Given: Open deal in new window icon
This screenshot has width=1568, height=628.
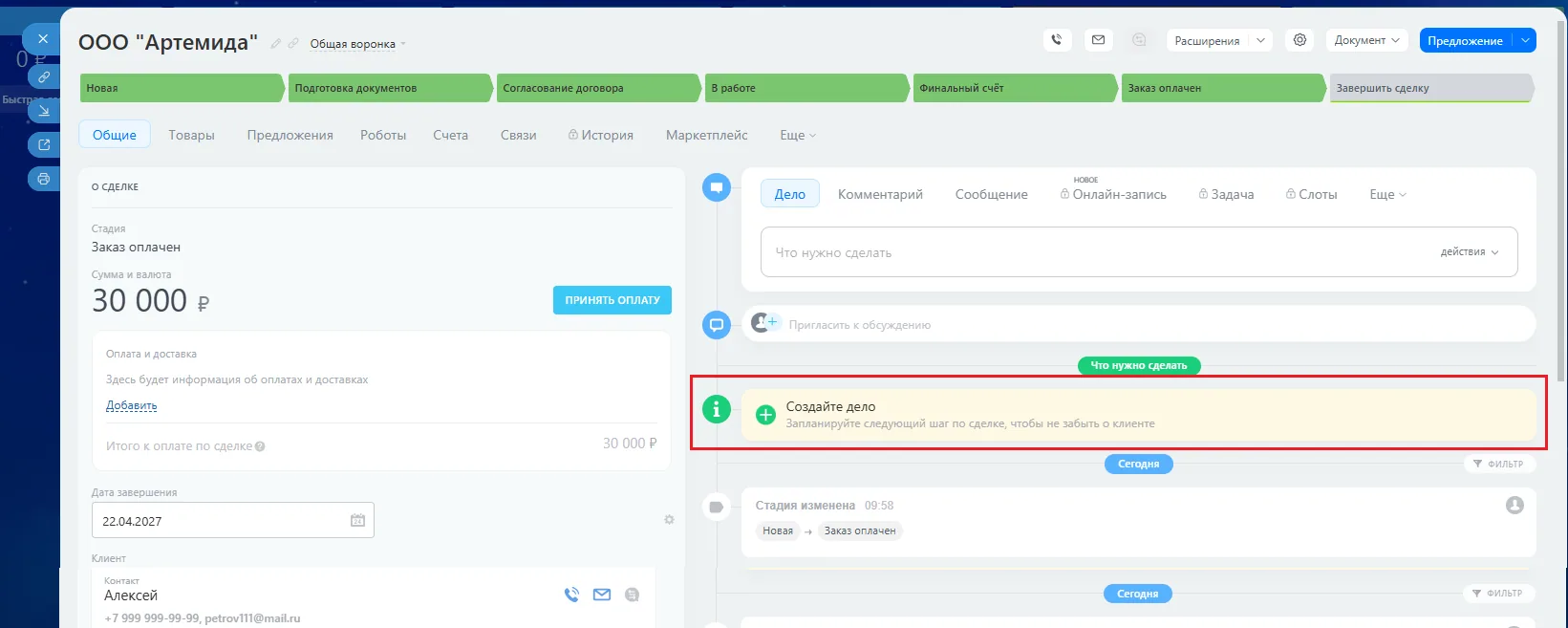Looking at the screenshot, I should [x=44, y=144].
